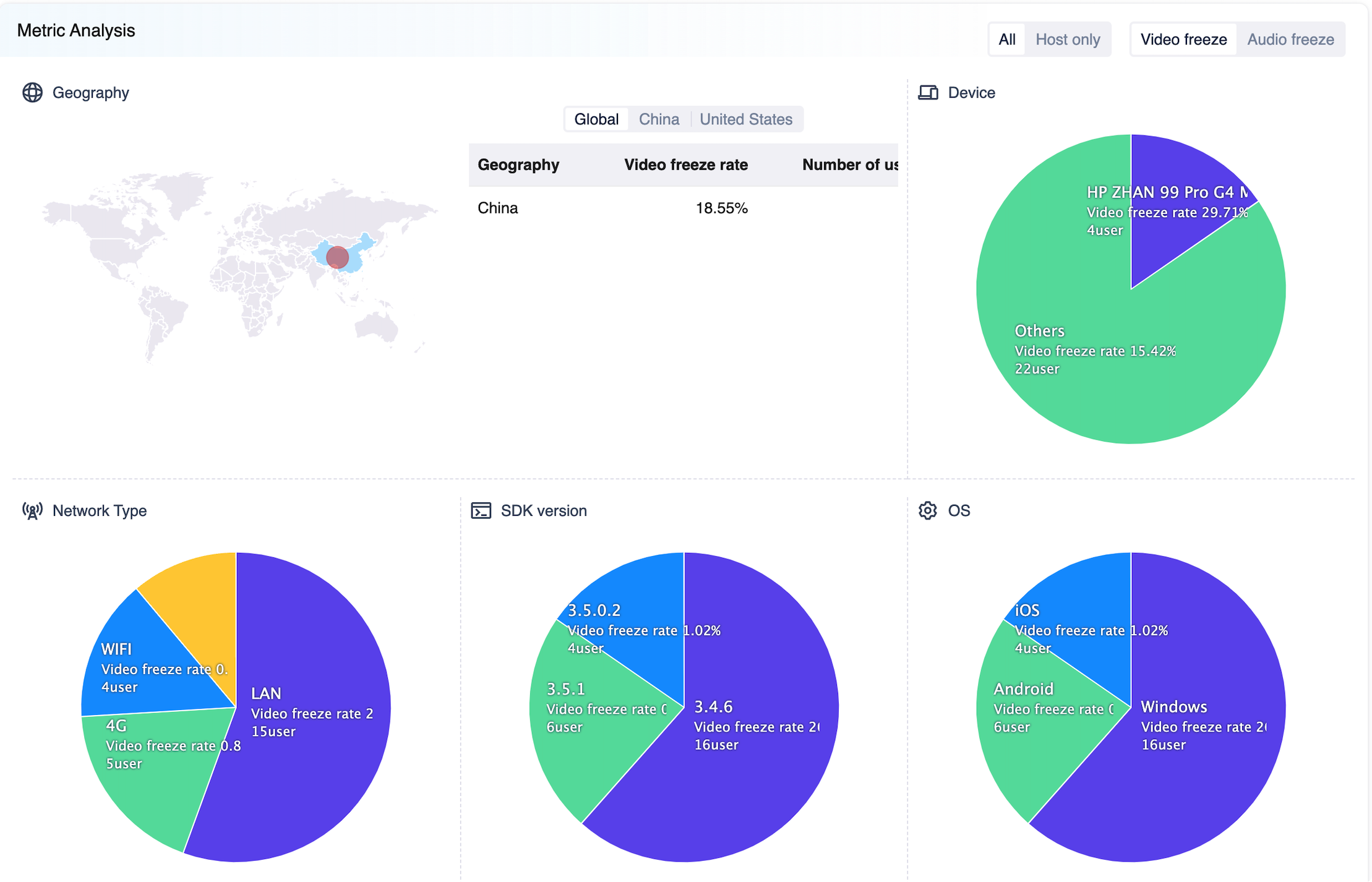1372x882 pixels.
Task: Switch to Audio freeze metric
Action: pyautogui.click(x=1290, y=40)
